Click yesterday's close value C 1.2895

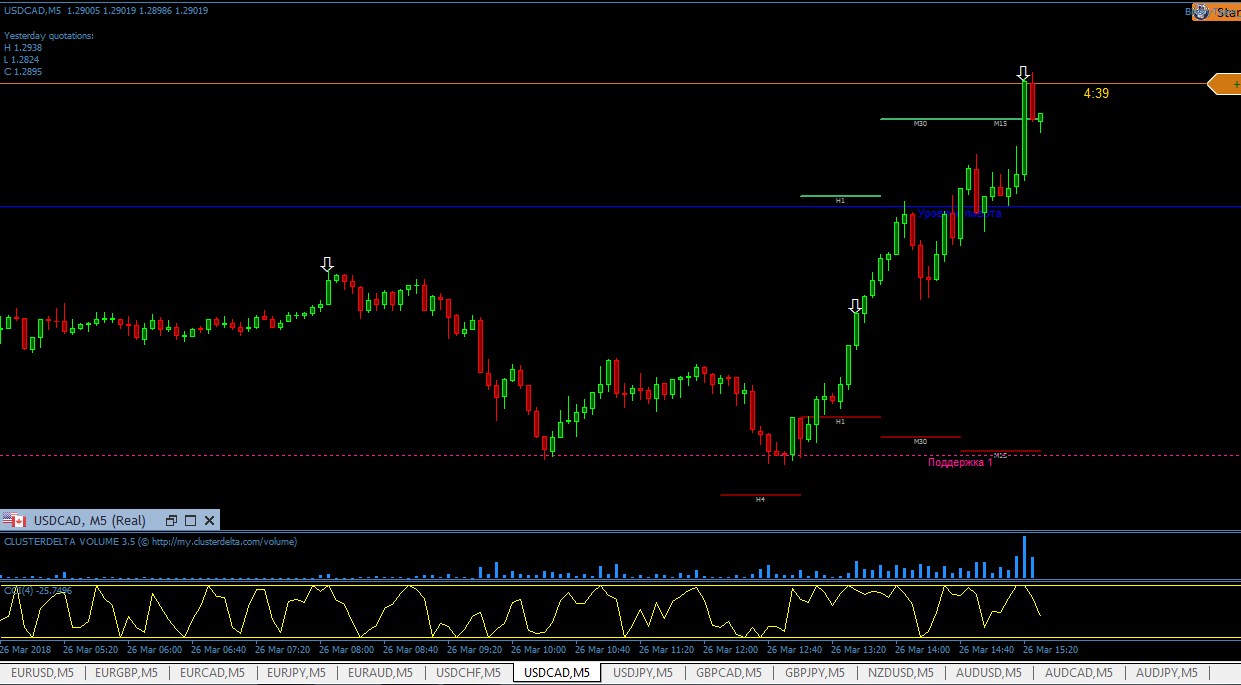pyautogui.click(x=23, y=72)
